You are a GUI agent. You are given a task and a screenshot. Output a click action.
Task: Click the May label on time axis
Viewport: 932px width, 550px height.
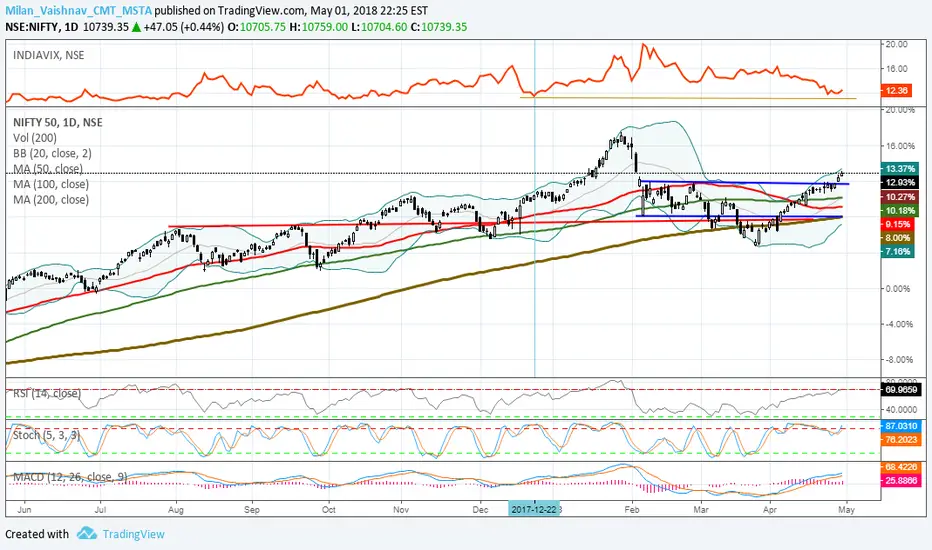pos(846,510)
